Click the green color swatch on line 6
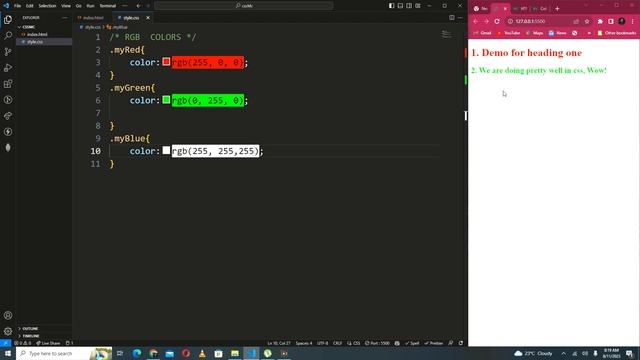Viewport: 640px width, 360px height. coord(166,100)
